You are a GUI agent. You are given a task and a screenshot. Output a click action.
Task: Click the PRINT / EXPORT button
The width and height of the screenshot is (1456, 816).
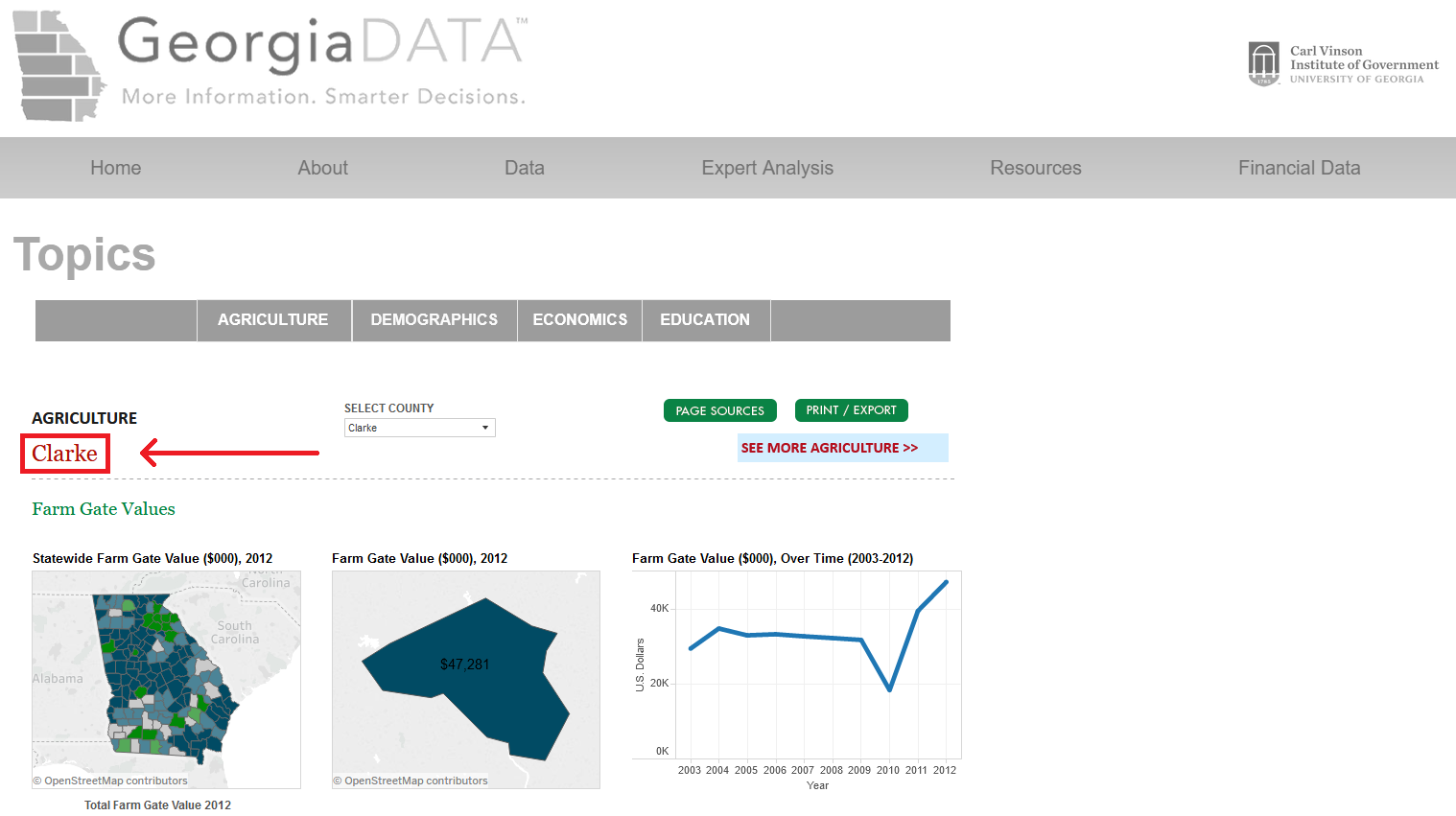pos(852,410)
